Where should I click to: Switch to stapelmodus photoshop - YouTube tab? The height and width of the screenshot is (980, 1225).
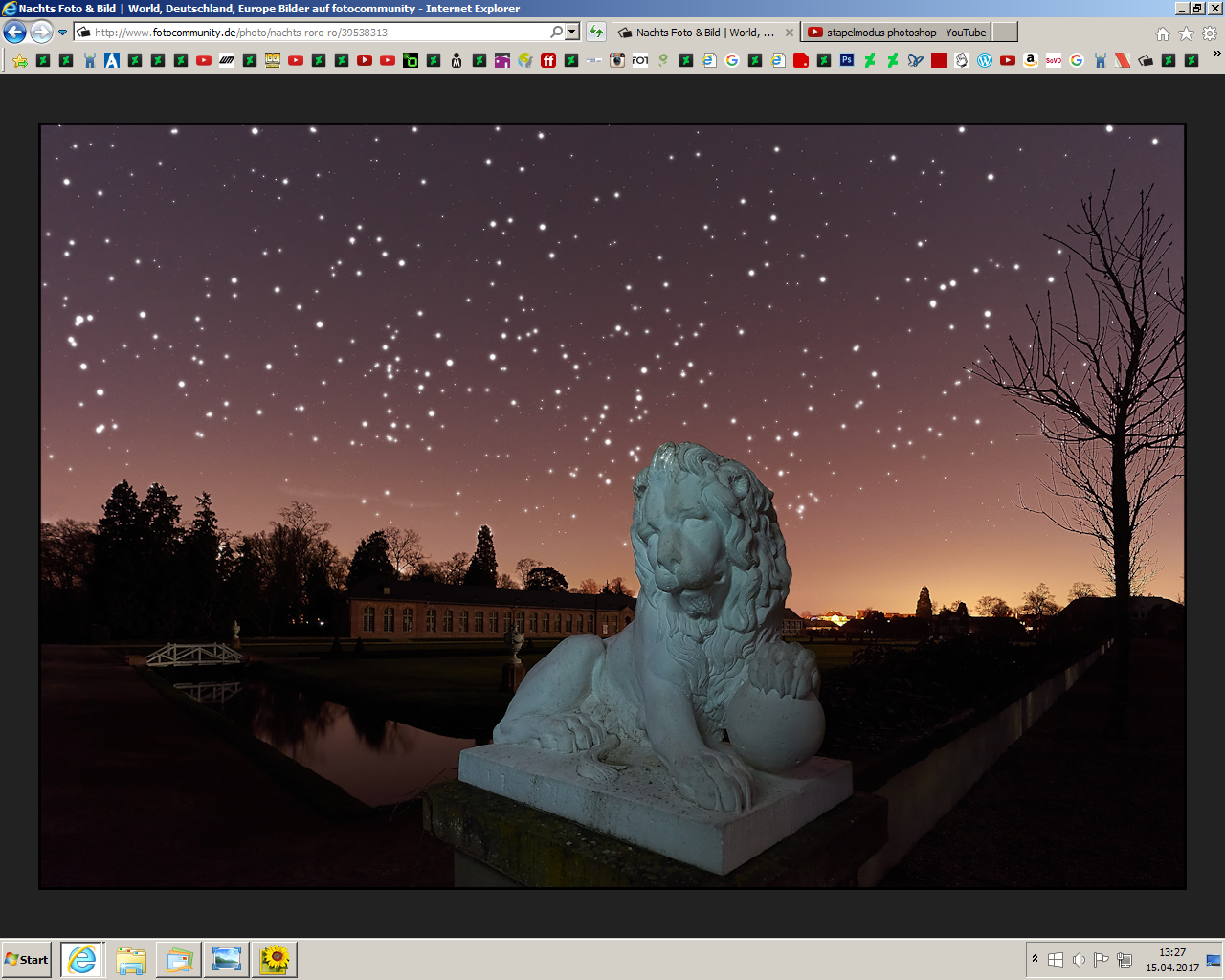point(896,33)
